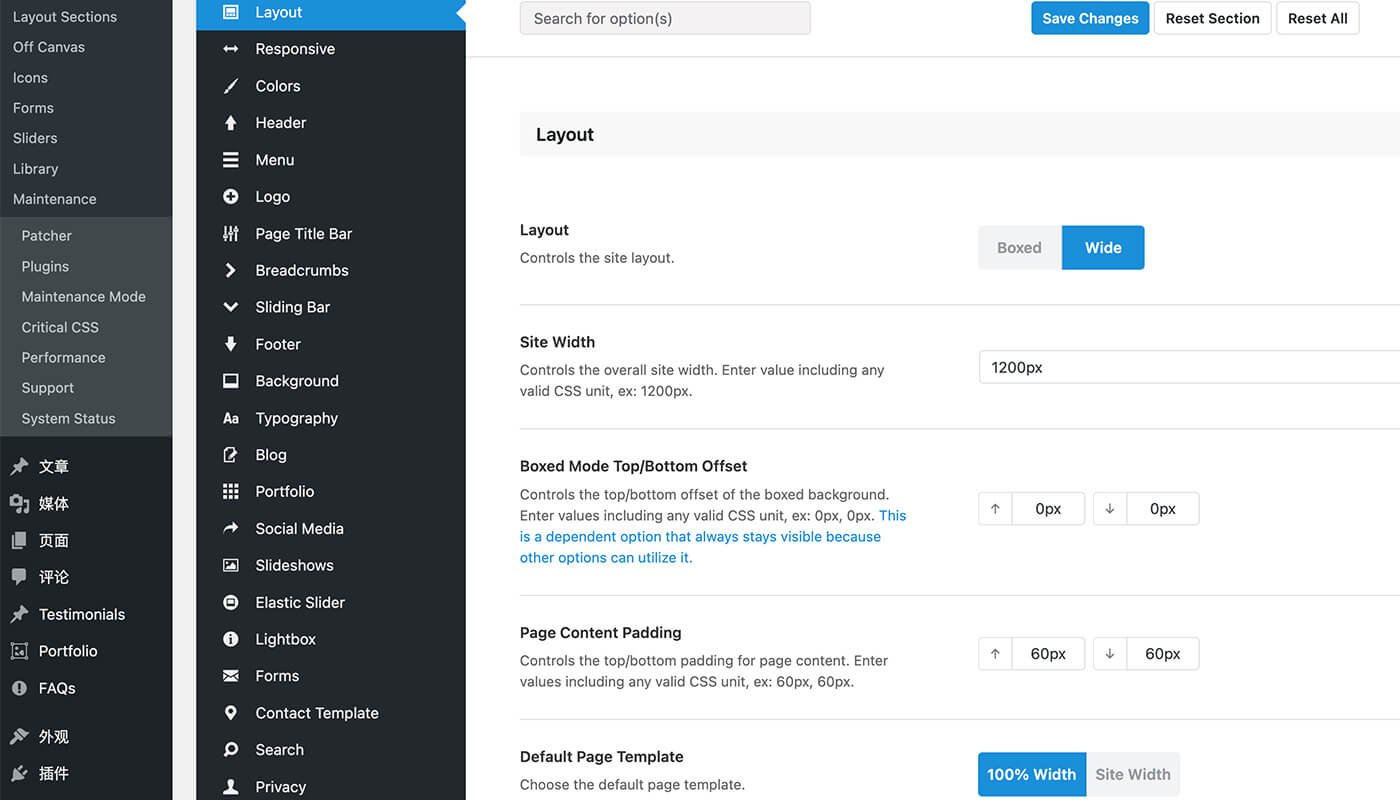Open the Menu options section

[274, 160]
